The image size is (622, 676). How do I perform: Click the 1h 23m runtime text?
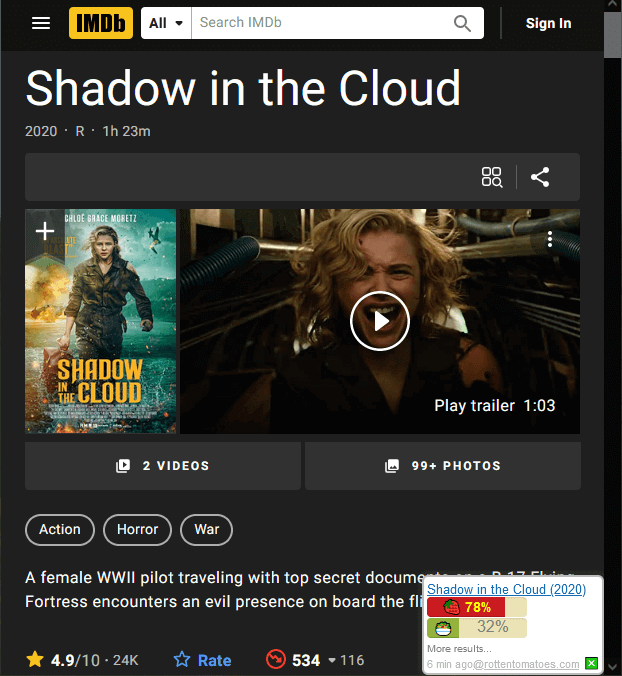(x=126, y=131)
